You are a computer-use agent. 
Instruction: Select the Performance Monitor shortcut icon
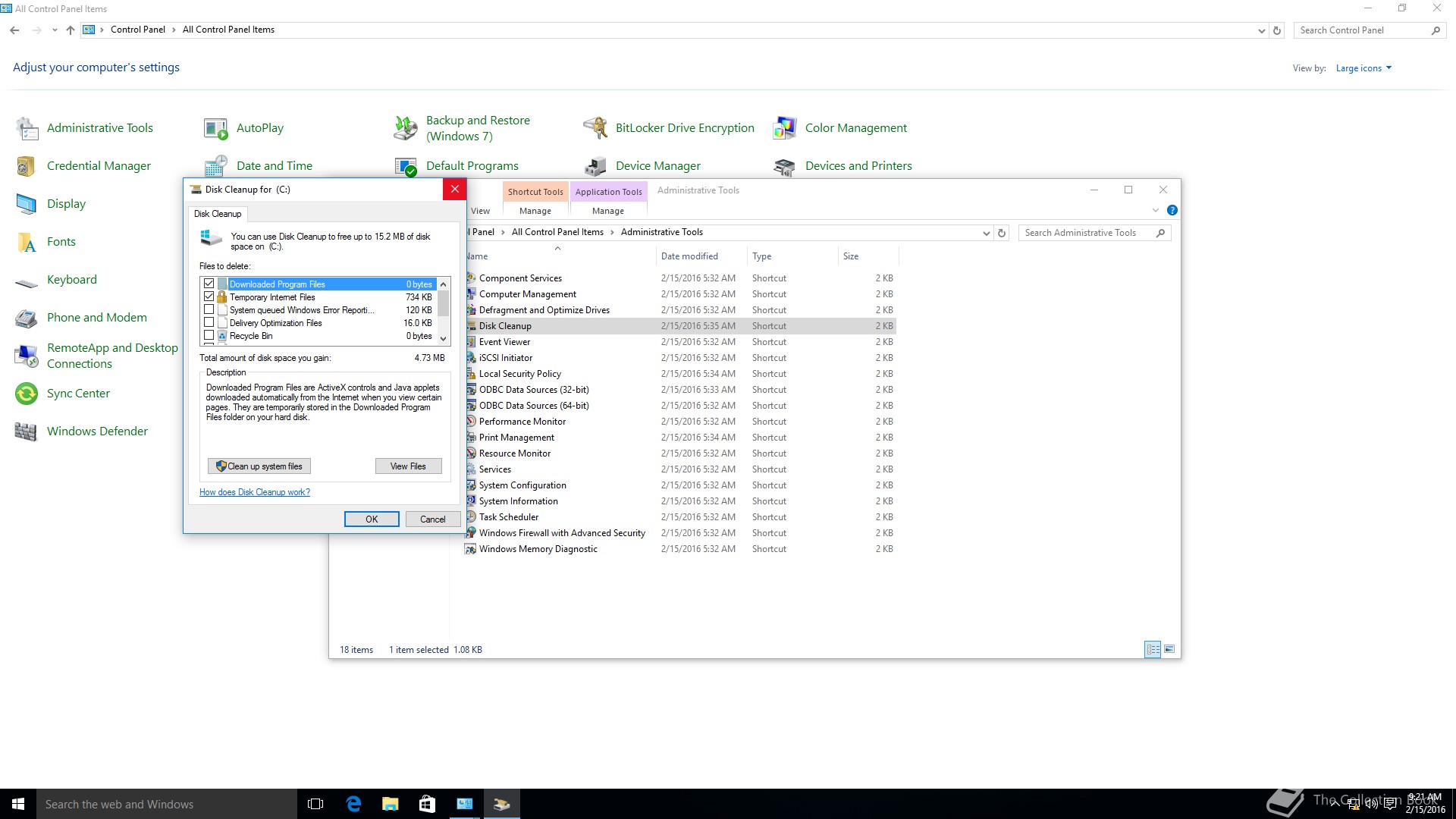click(471, 422)
